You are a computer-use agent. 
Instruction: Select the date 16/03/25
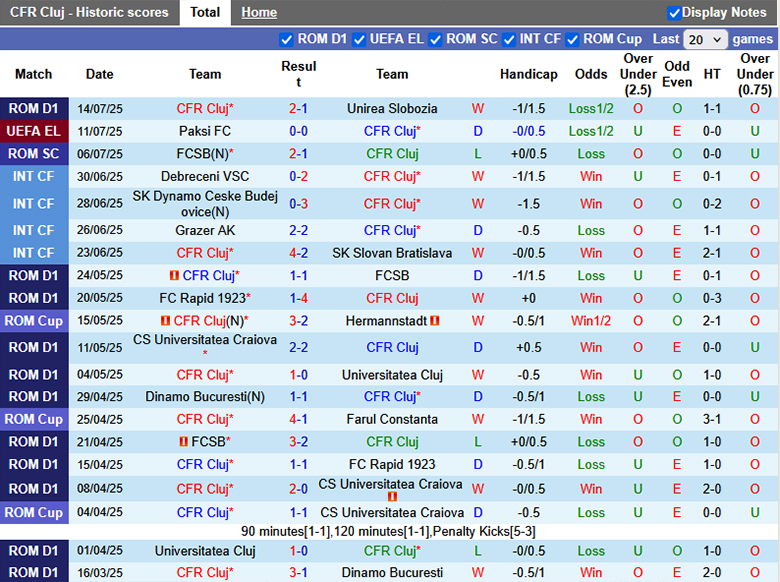99,573
